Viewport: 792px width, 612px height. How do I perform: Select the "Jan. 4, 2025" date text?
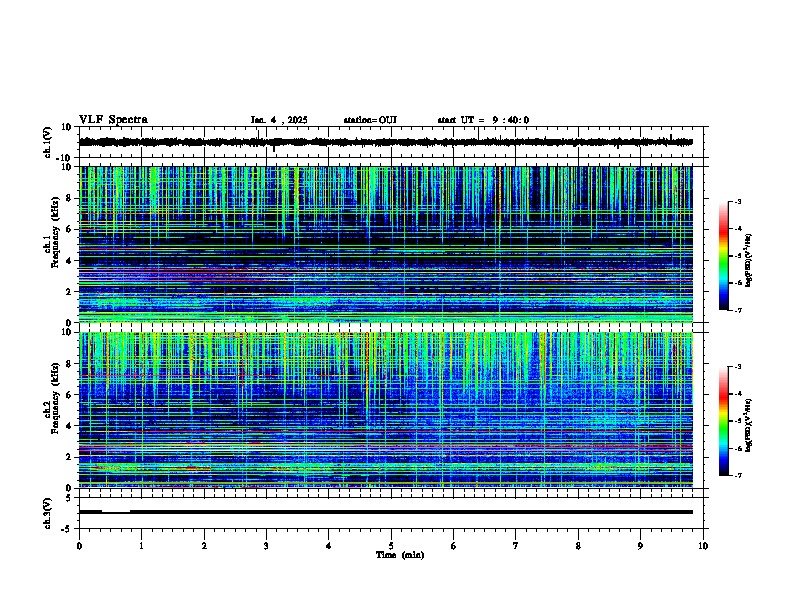[279, 120]
